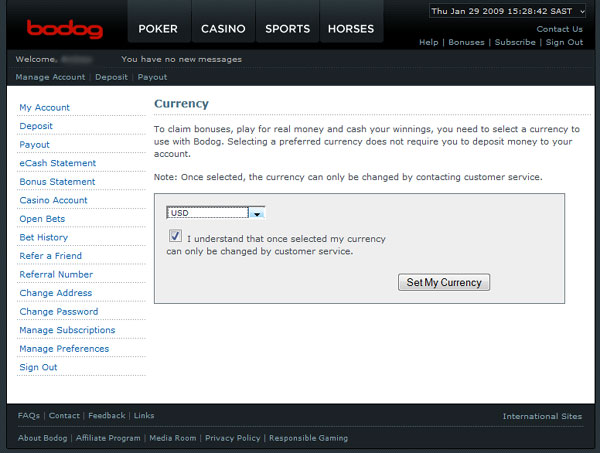
Task: Open Responsible Gaming in the footer
Action: point(308,438)
